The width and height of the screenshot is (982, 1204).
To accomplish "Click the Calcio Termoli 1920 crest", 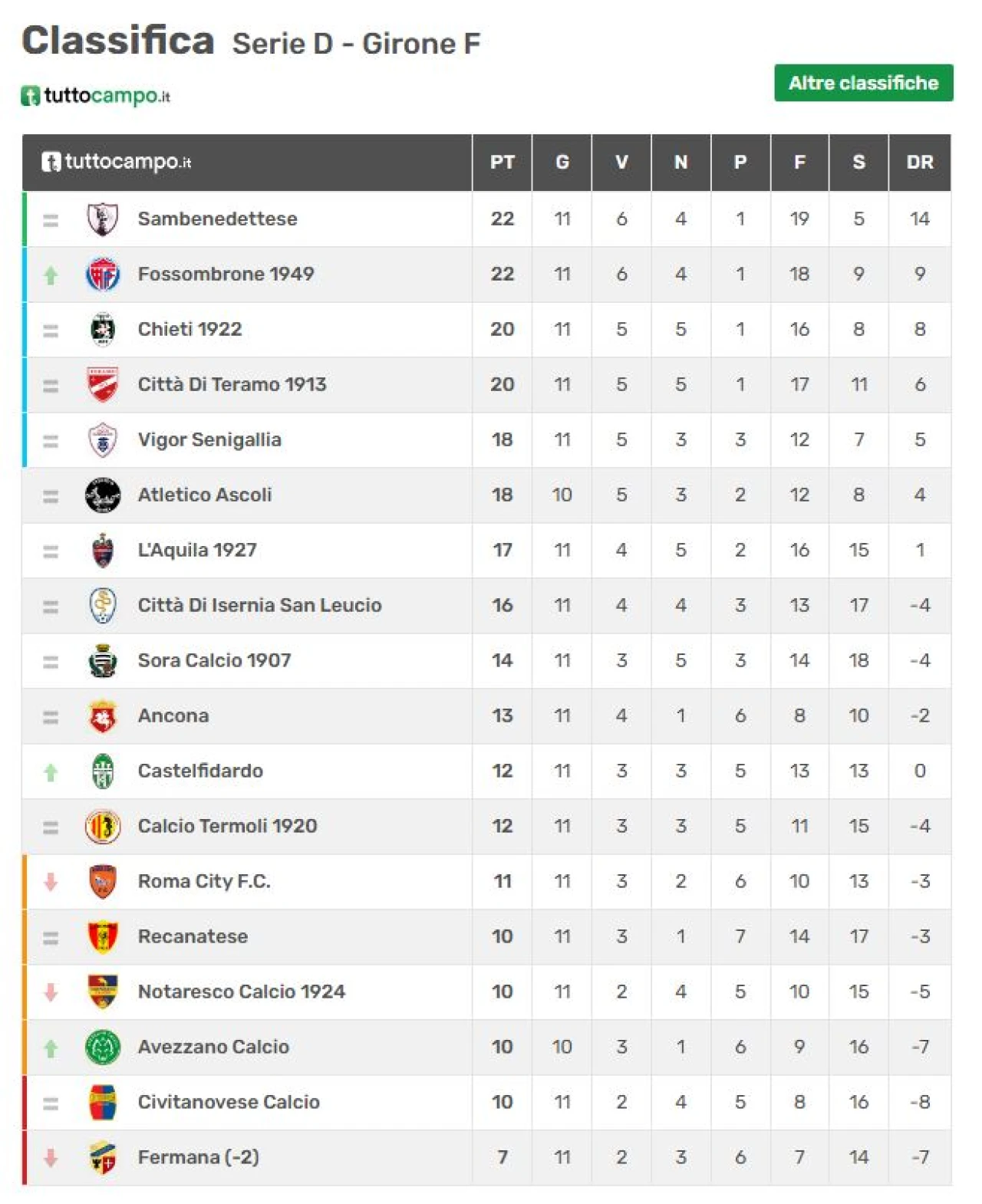I will [x=102, y=827].
